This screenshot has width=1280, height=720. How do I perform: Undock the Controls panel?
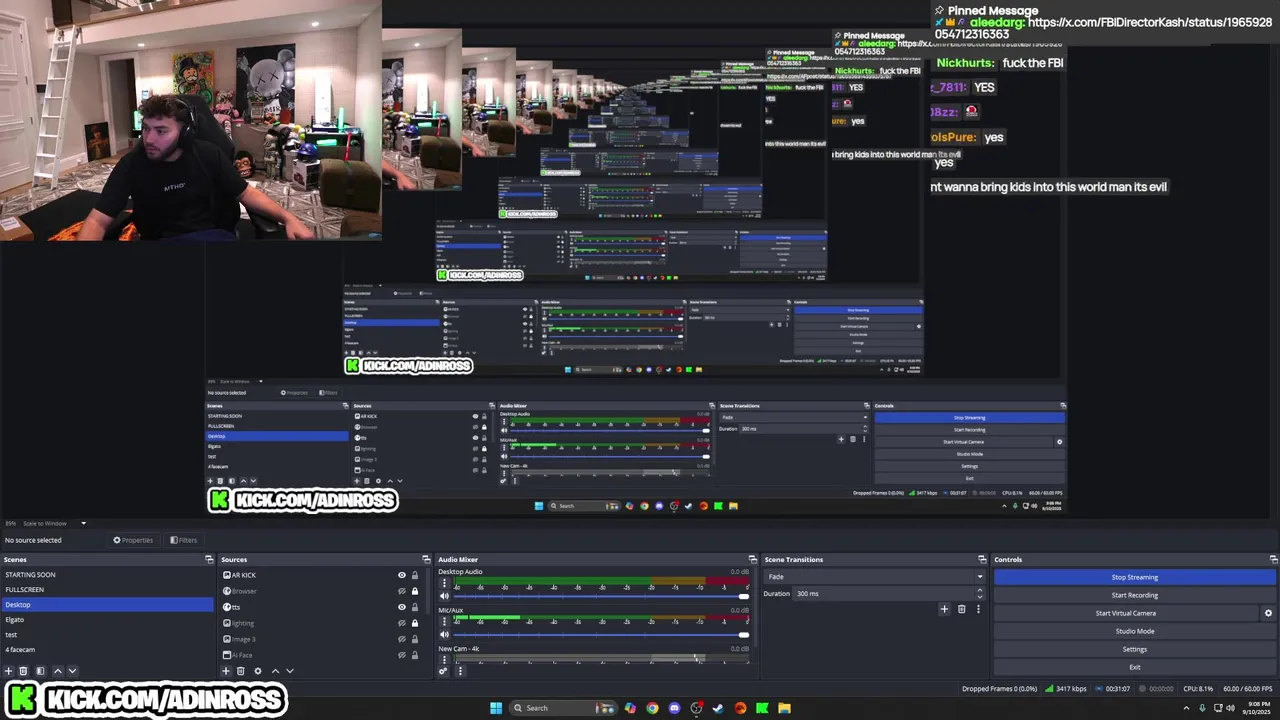1273,559
